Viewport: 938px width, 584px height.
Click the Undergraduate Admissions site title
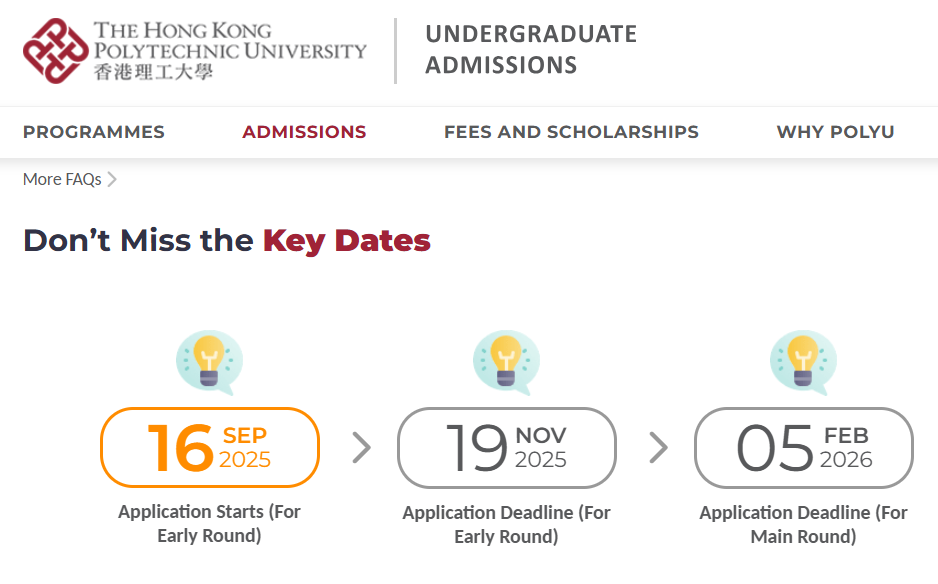pyautogui.click(x=531, y=50)
